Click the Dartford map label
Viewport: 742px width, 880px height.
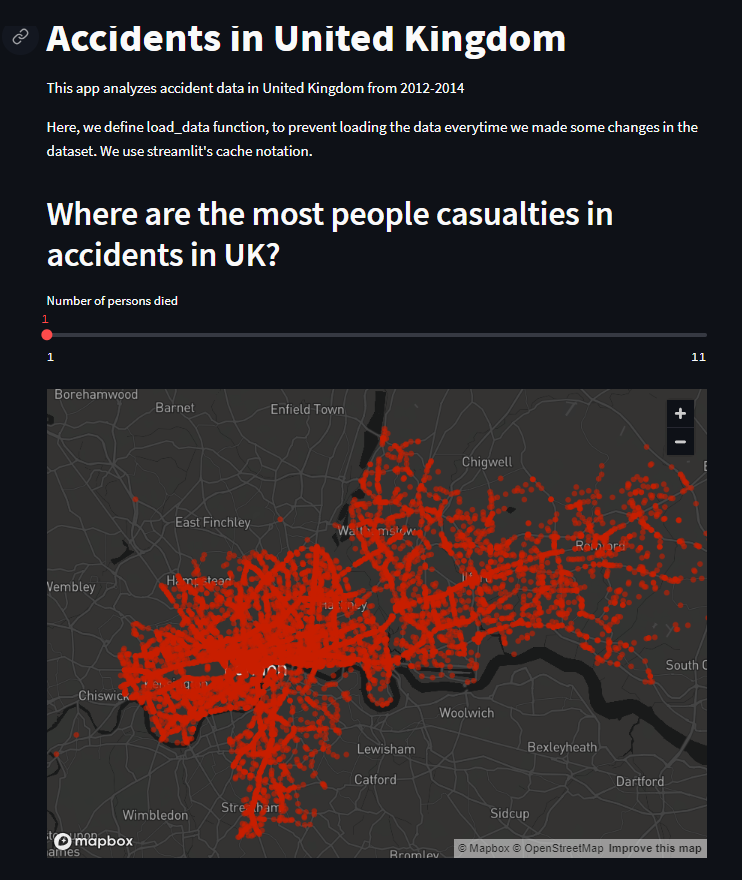pyautogui.click(x=639, y=781)
